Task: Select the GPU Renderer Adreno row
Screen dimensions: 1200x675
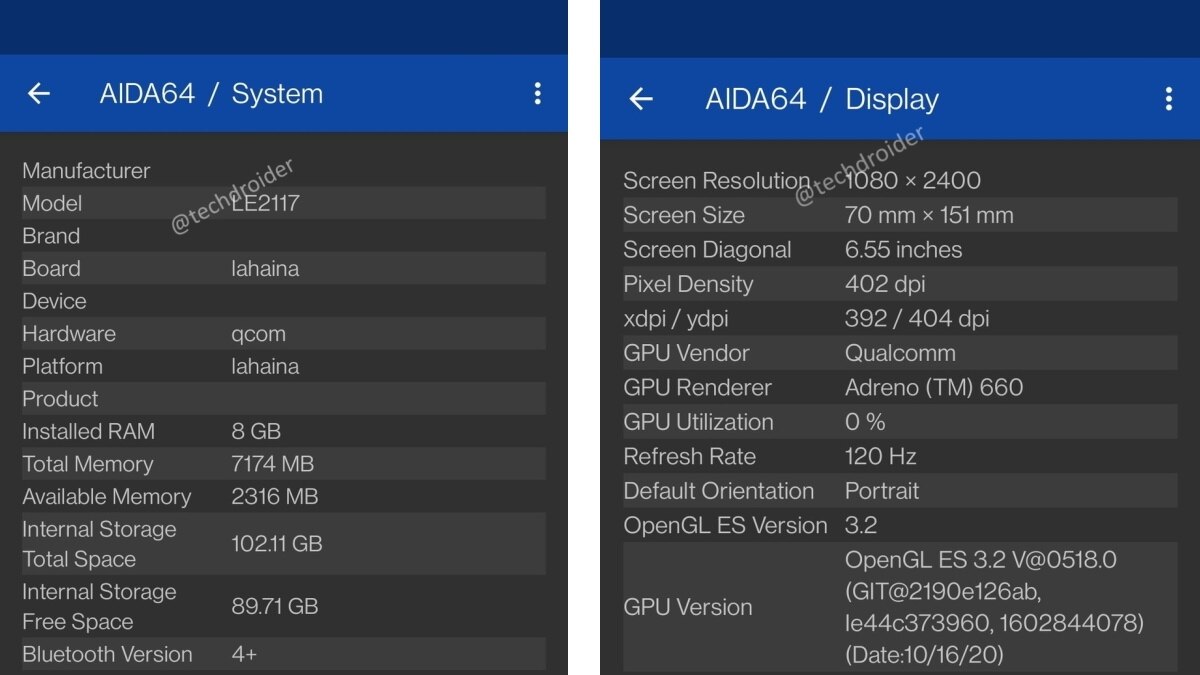Action: tap(899, 387)
